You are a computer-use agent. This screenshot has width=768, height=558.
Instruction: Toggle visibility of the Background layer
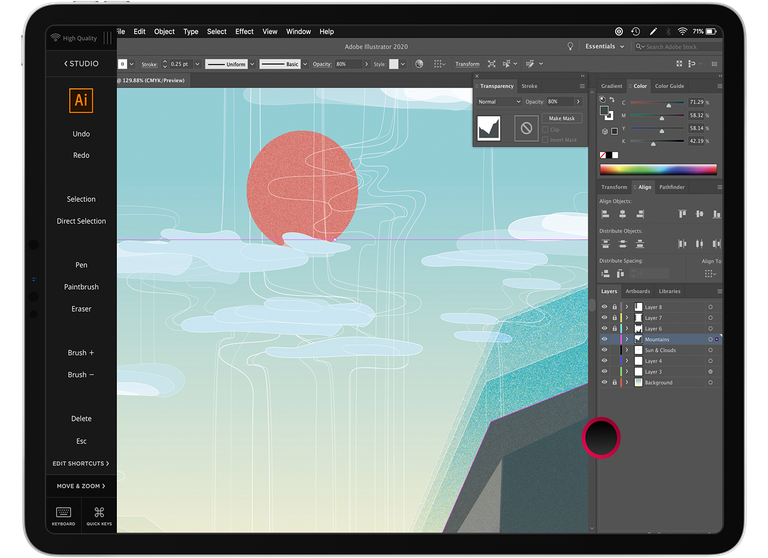coord(604,382)
